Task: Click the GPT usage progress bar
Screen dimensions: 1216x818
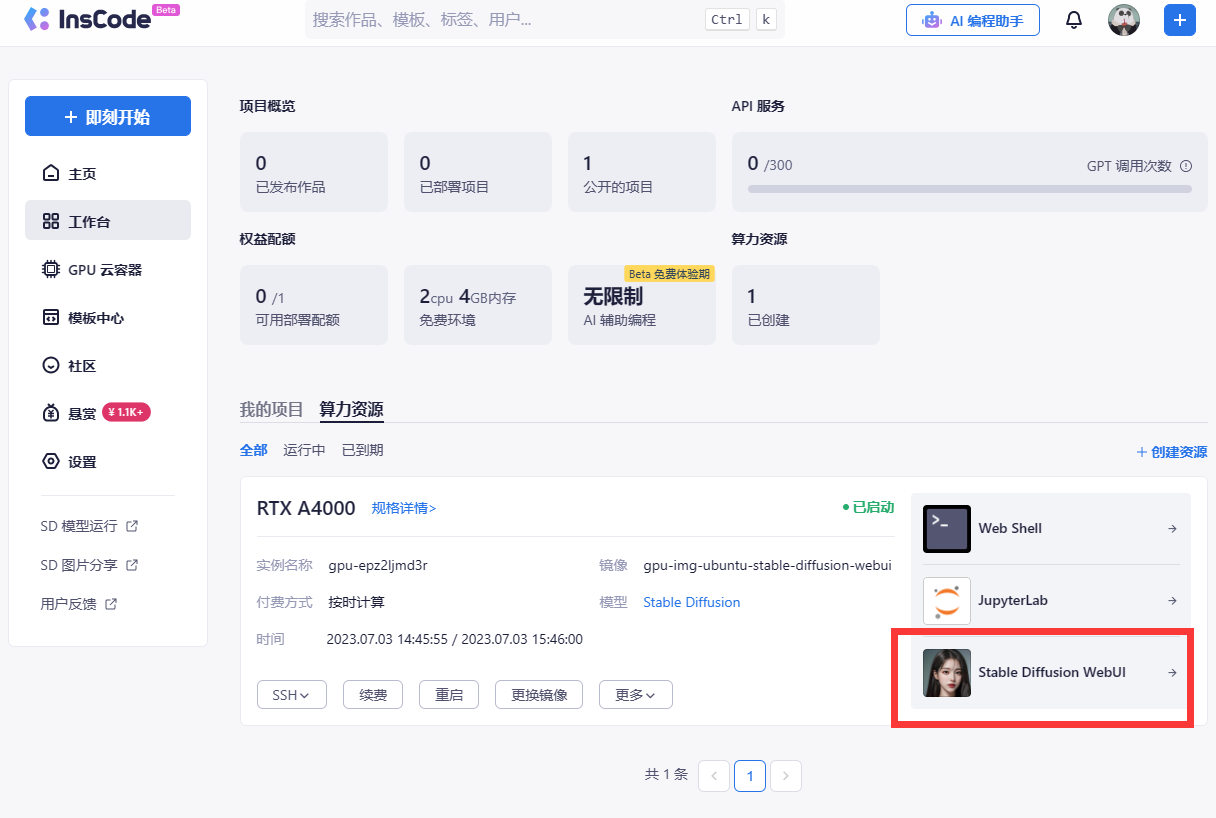Action: click(x=970, y=188)
